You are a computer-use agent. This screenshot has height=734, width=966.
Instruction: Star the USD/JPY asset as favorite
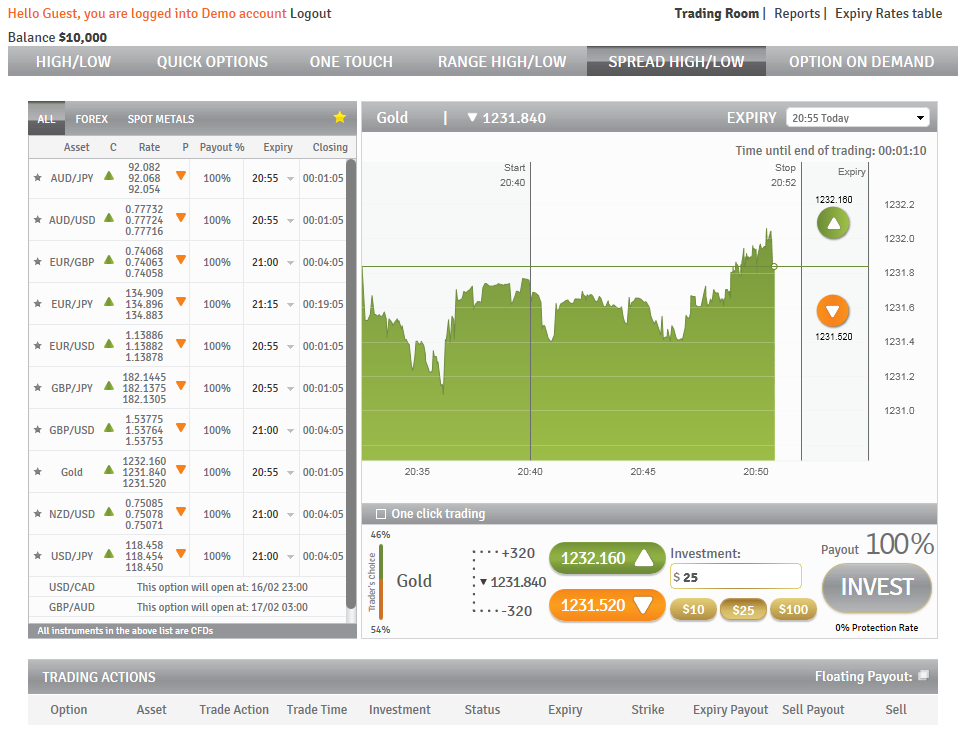[38, 555]
